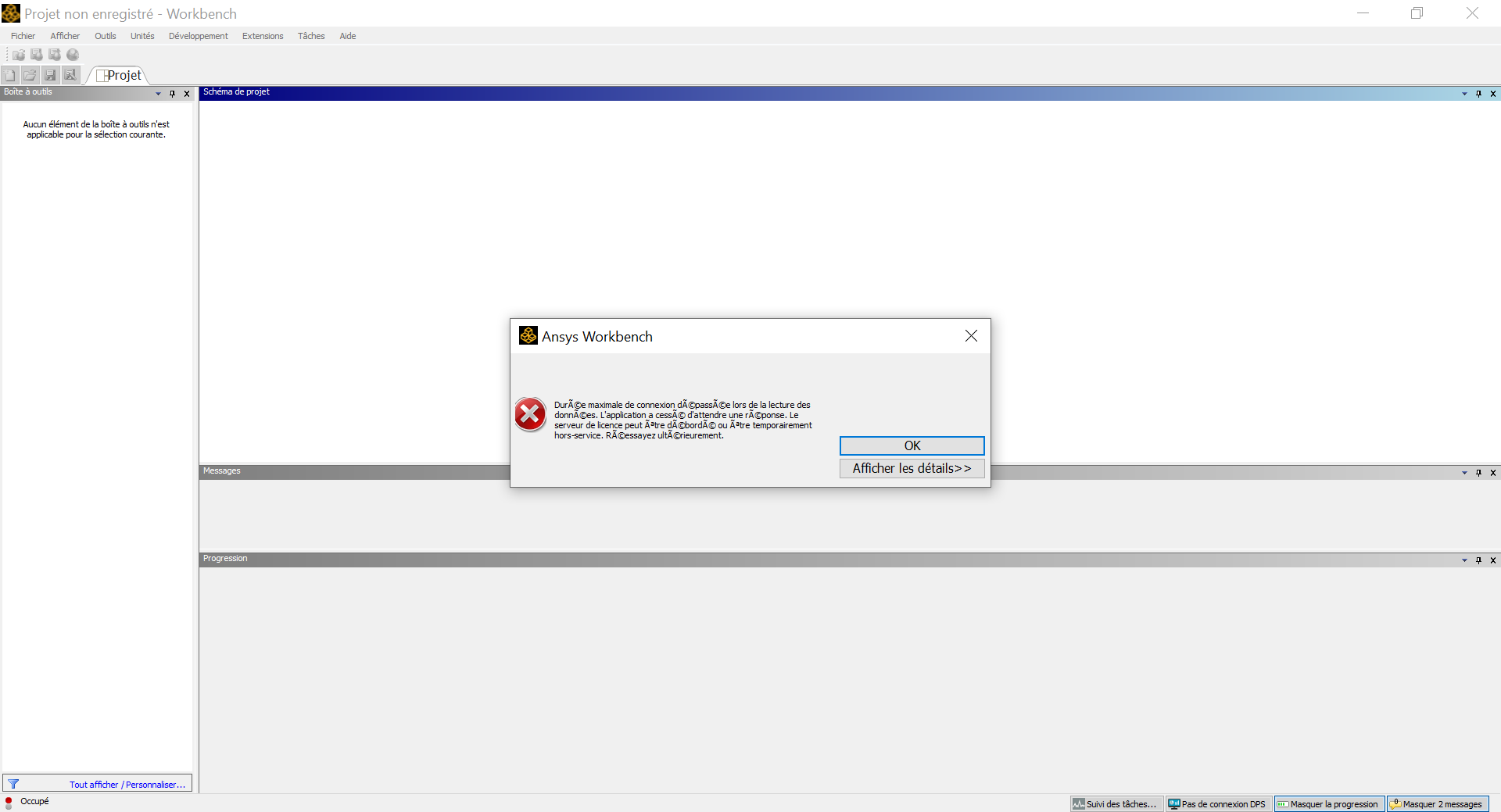This screenshot has width=1501, height=812.
Task: Click the error message text in dialog
Action: [683, 420]
